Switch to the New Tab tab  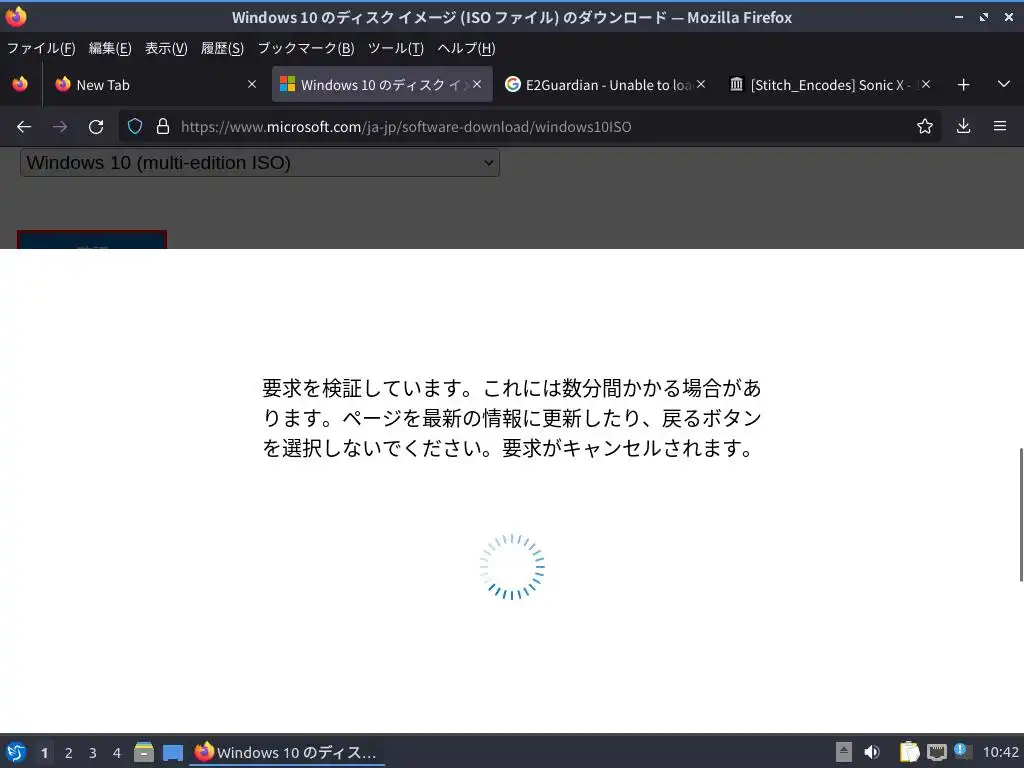(155, 84)
